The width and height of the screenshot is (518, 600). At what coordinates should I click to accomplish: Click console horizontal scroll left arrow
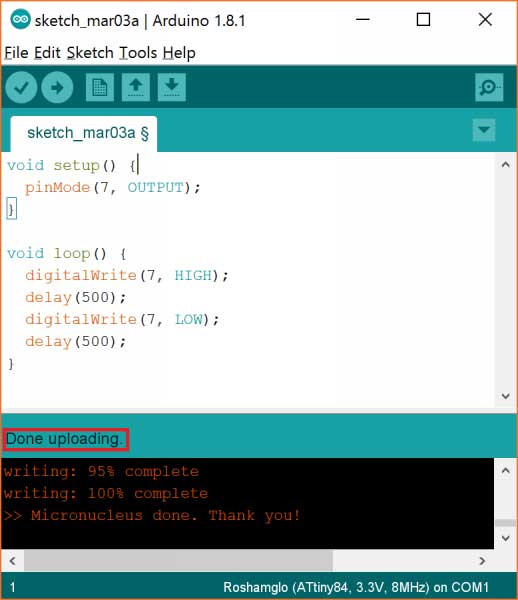coord(13,561)
